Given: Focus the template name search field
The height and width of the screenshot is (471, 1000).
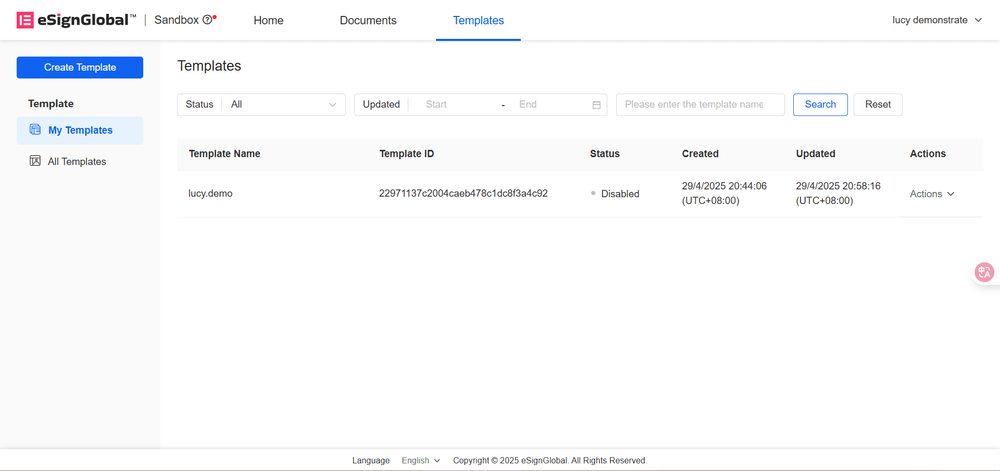Looking at the screenshot, I should point(699,105).
